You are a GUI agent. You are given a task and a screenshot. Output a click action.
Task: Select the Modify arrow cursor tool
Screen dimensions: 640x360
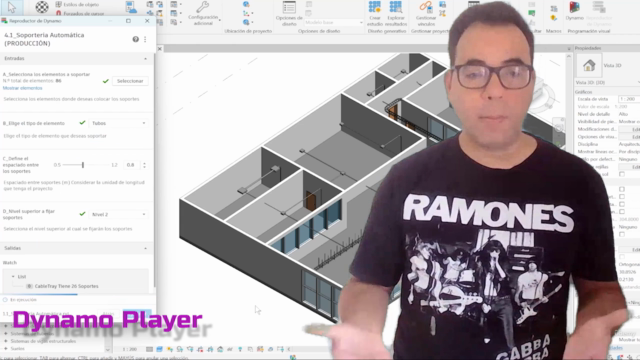click(x=11, y=7)
